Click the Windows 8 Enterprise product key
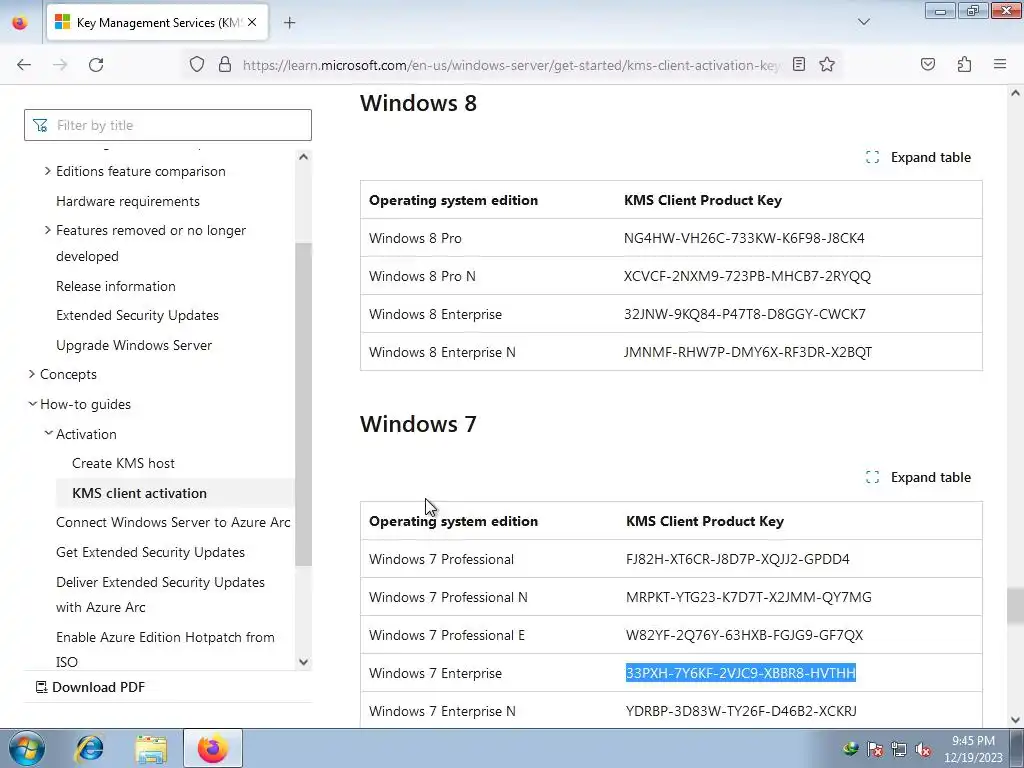This screenshot has height=768, width=1024. click(744, 314)
